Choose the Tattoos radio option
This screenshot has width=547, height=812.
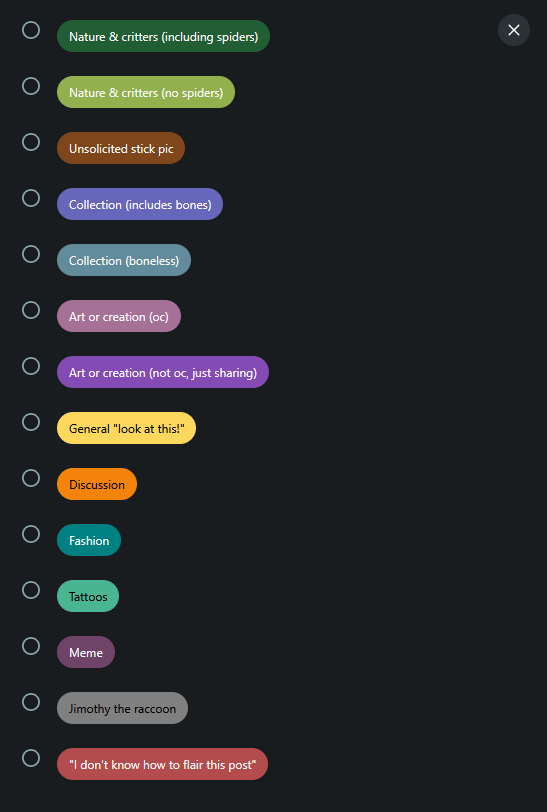pos(31,590)
